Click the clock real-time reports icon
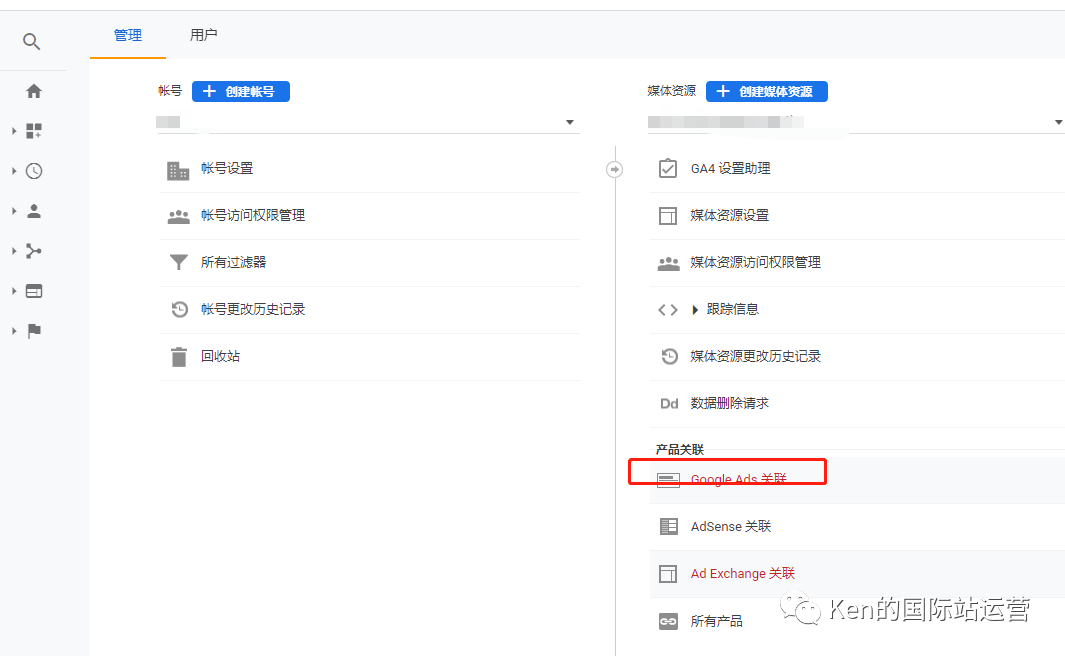 click(34, 171)
